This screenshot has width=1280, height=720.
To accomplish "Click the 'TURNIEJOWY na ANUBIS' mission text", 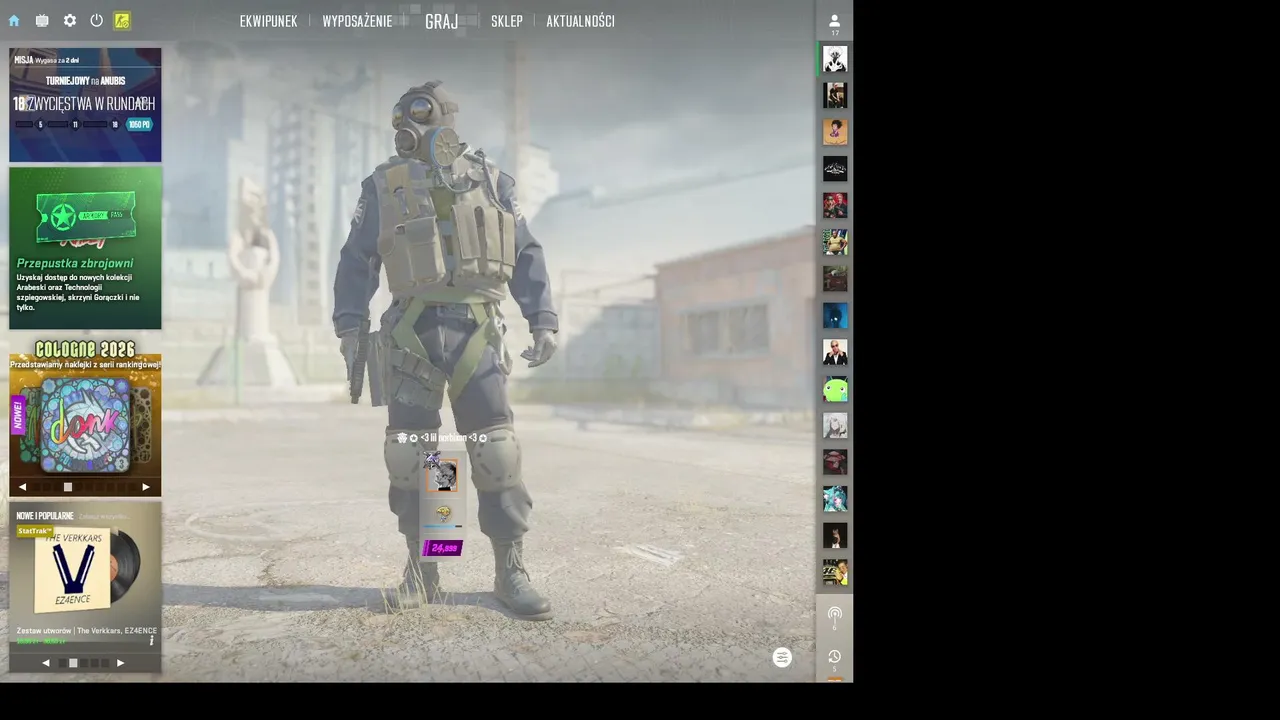I will click(x=85, y=80).
